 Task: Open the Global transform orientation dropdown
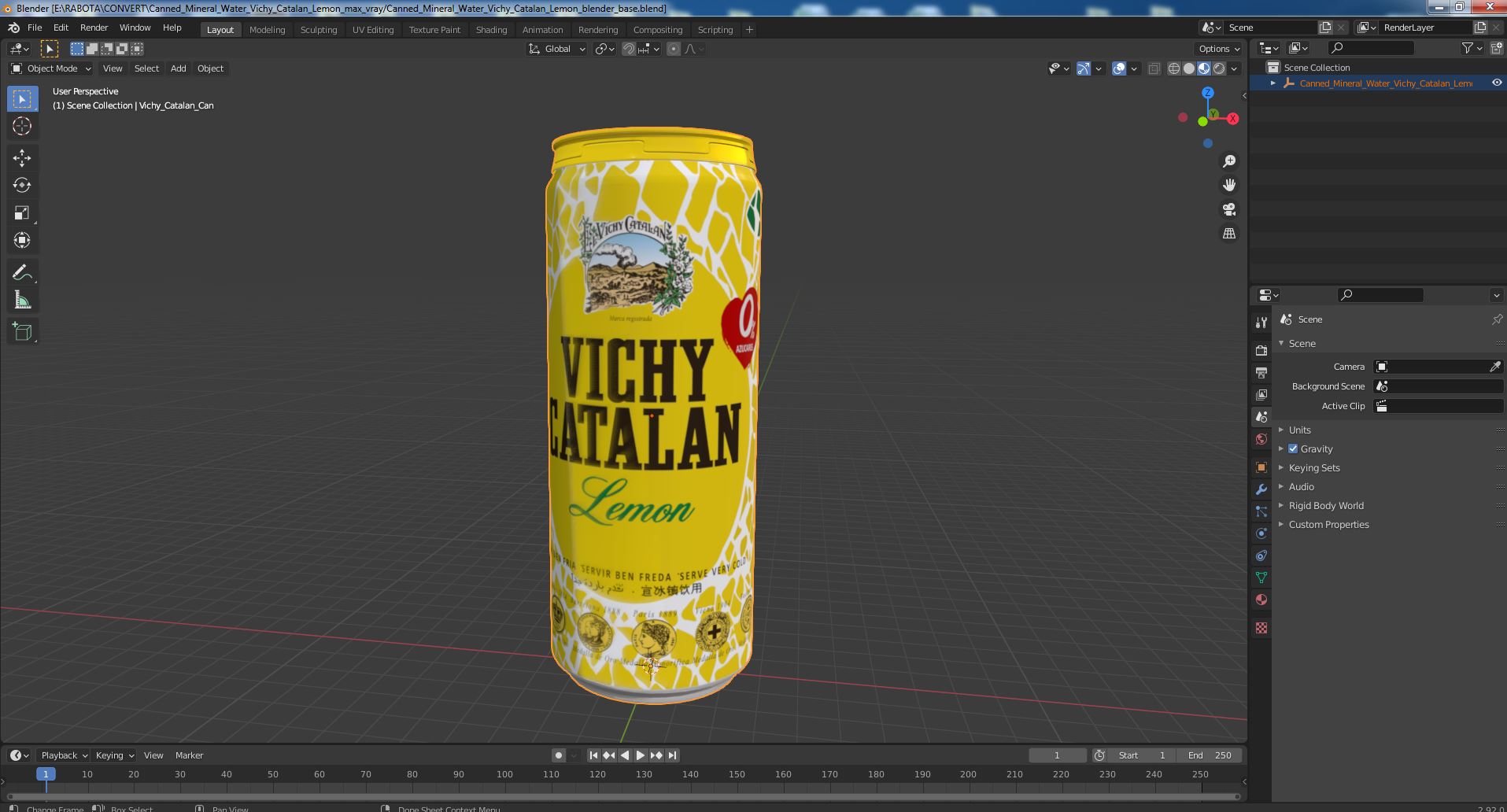557,49
